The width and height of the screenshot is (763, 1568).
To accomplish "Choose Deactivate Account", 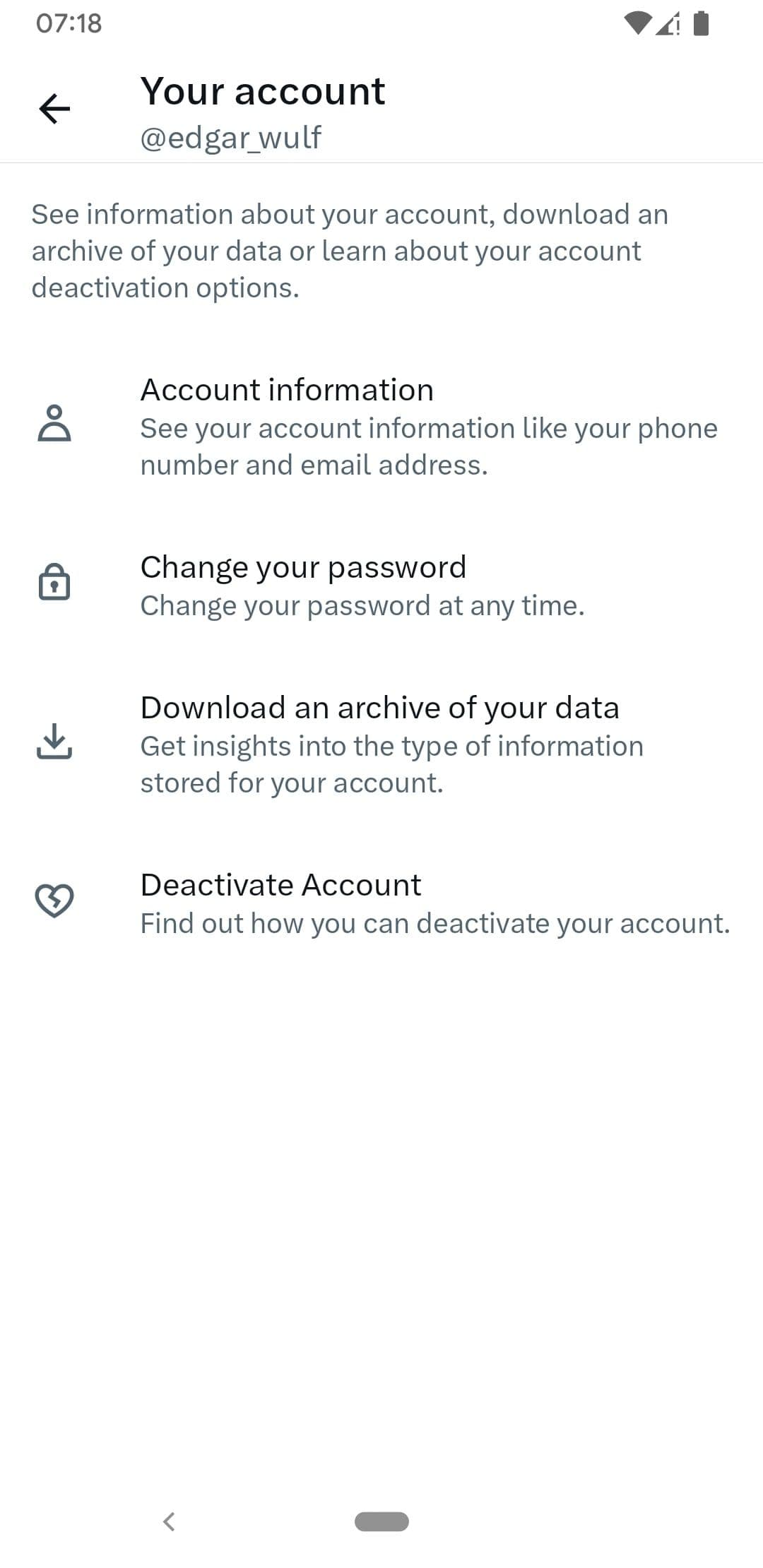I will tap(280, 885).
